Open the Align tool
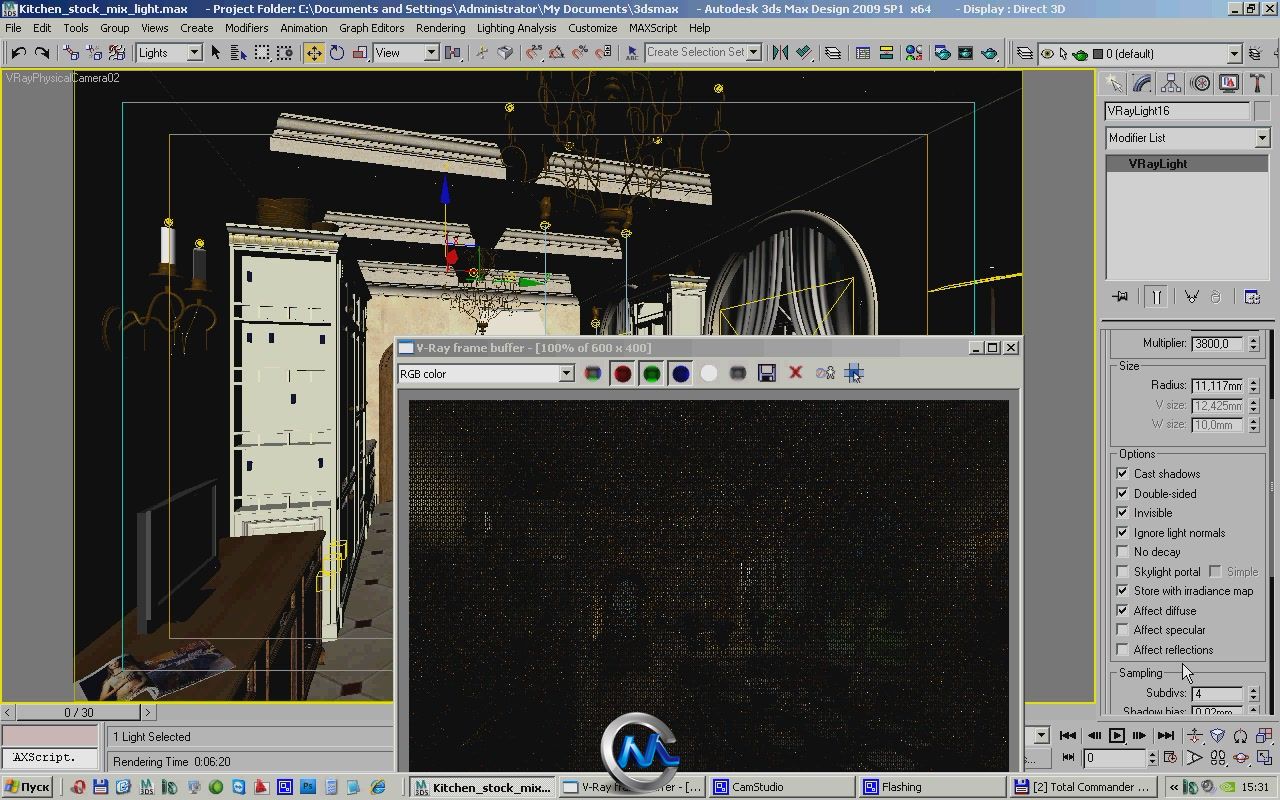This screenshot has width=1280, height=800. (803, 53)
